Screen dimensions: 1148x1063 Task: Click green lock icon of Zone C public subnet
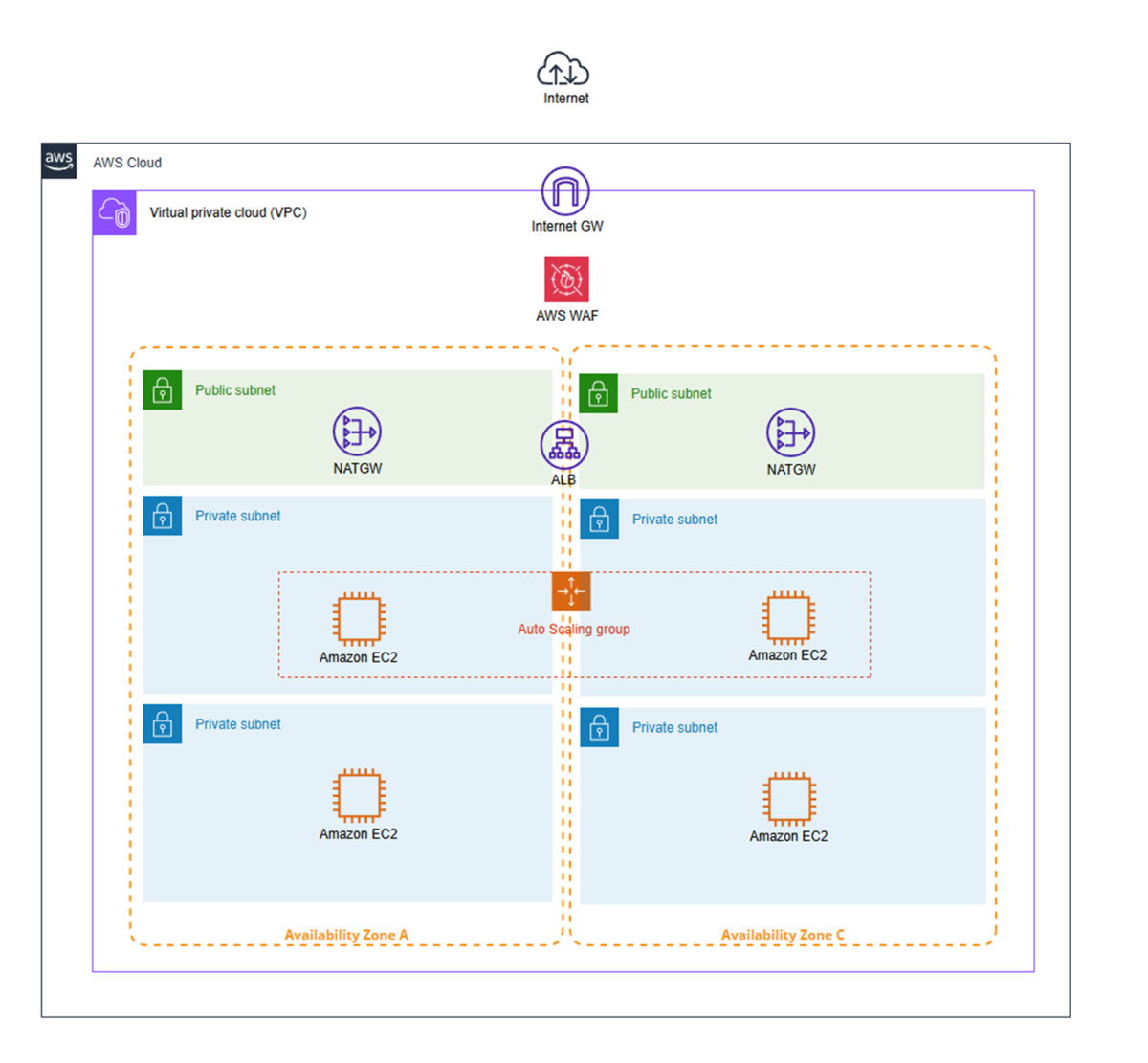[599, 393]
